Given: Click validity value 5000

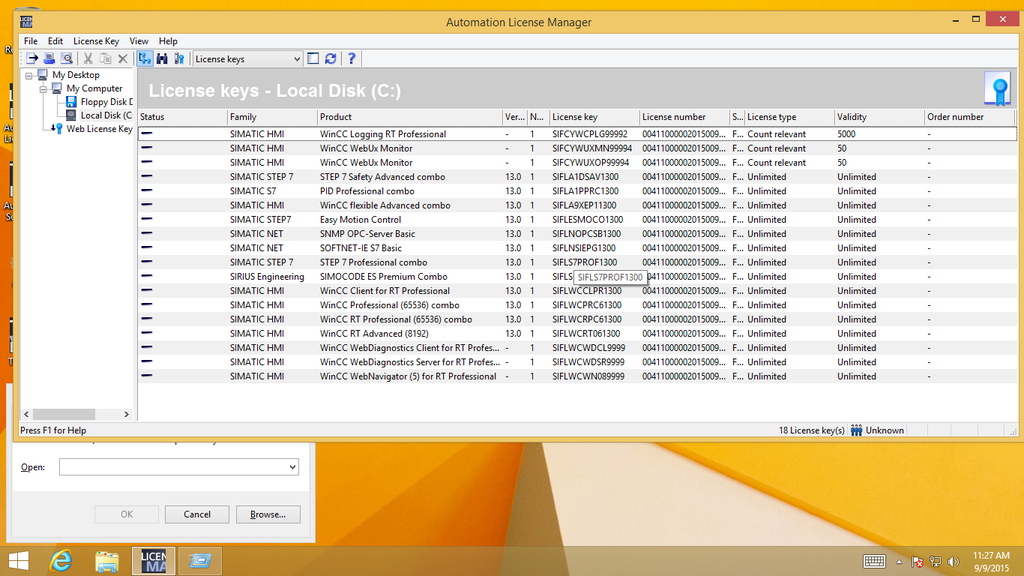Looking at the screenshot, I should [846, 134].
